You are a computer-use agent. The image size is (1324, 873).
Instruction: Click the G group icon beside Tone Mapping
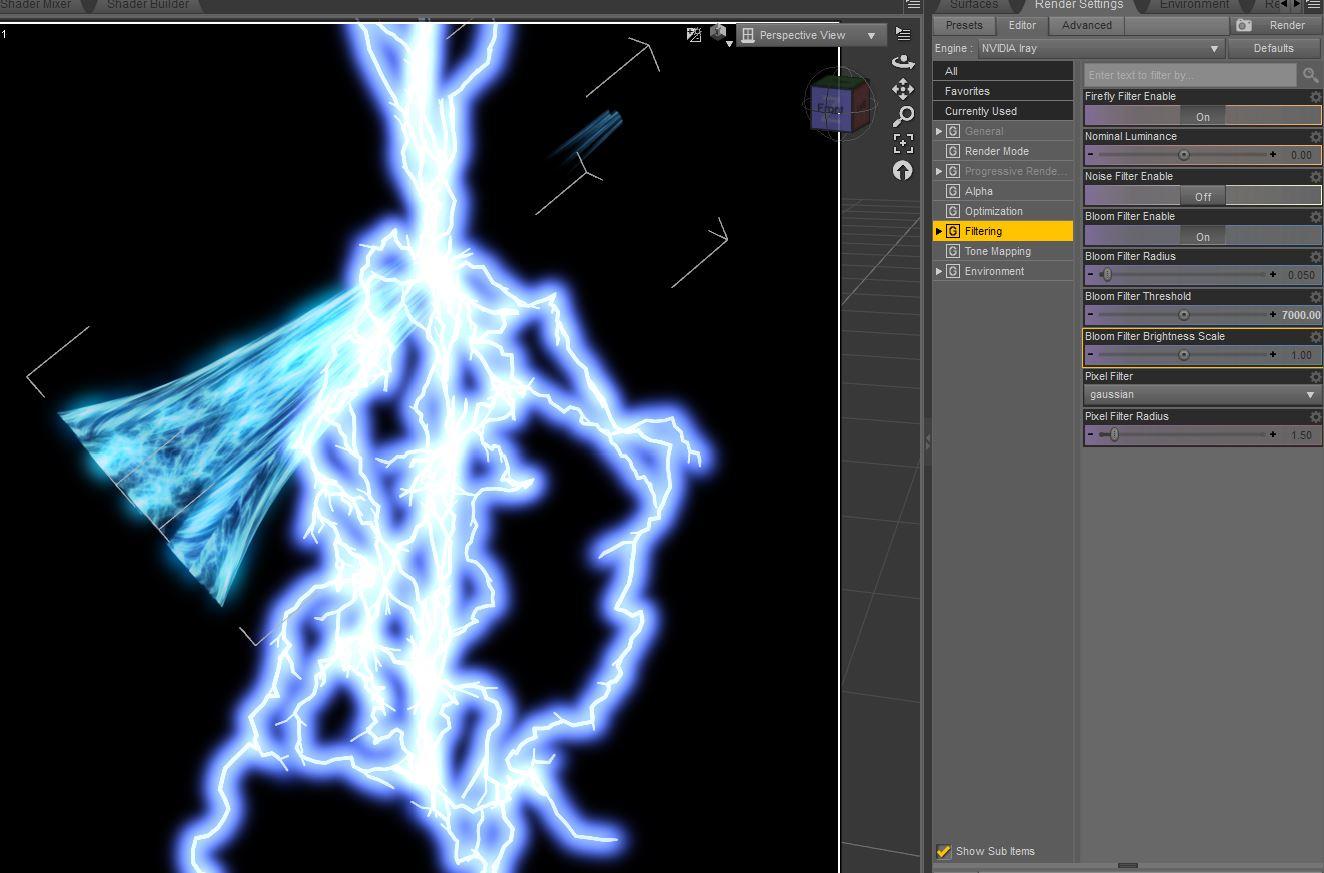[953, 251]
